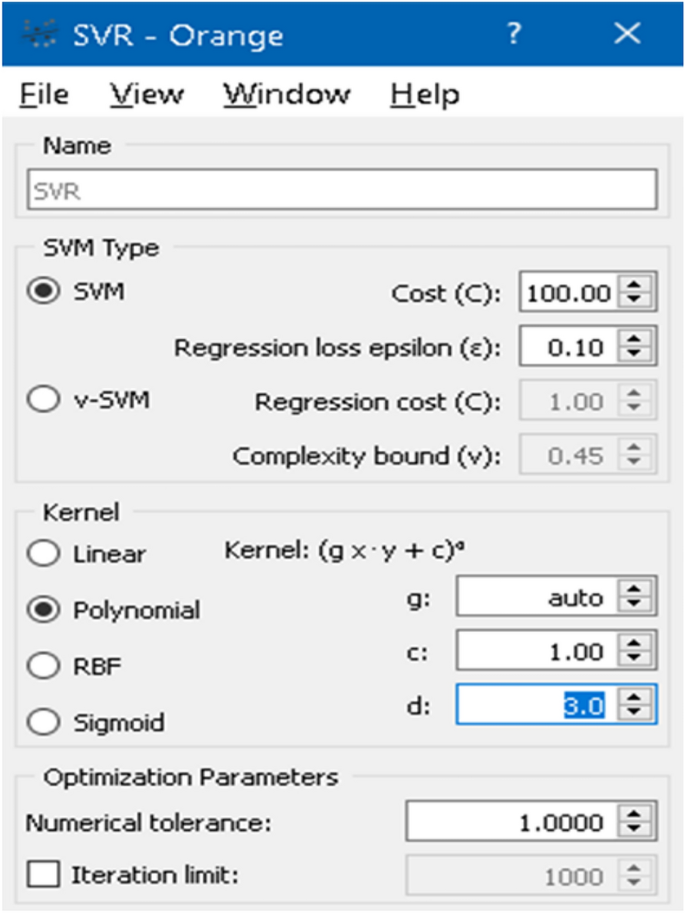Select the SVM type radio button
The image size is (685, 913).
click(44, 292)
